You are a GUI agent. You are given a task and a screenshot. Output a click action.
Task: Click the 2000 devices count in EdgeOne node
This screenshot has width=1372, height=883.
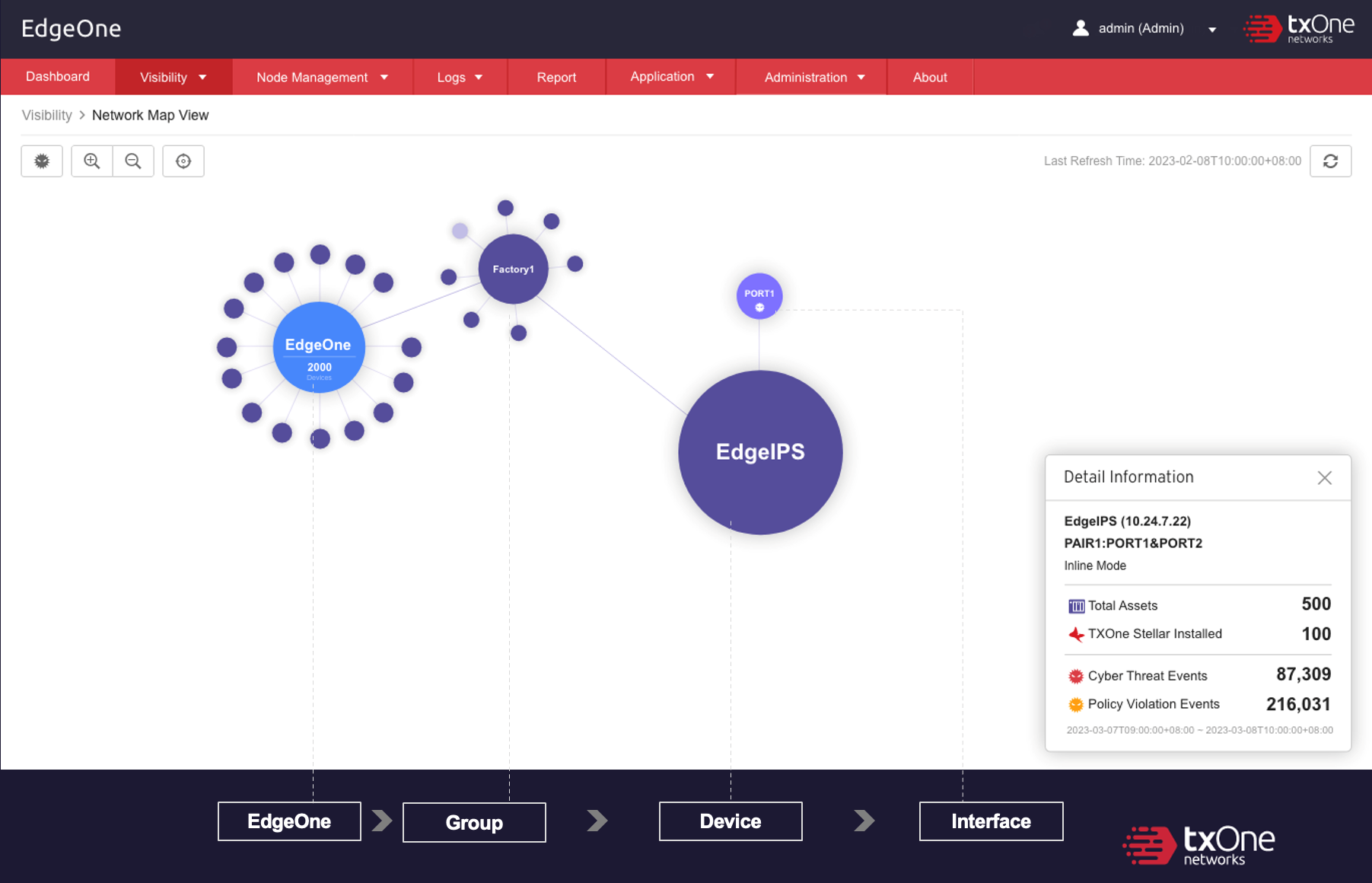(320, 368)
